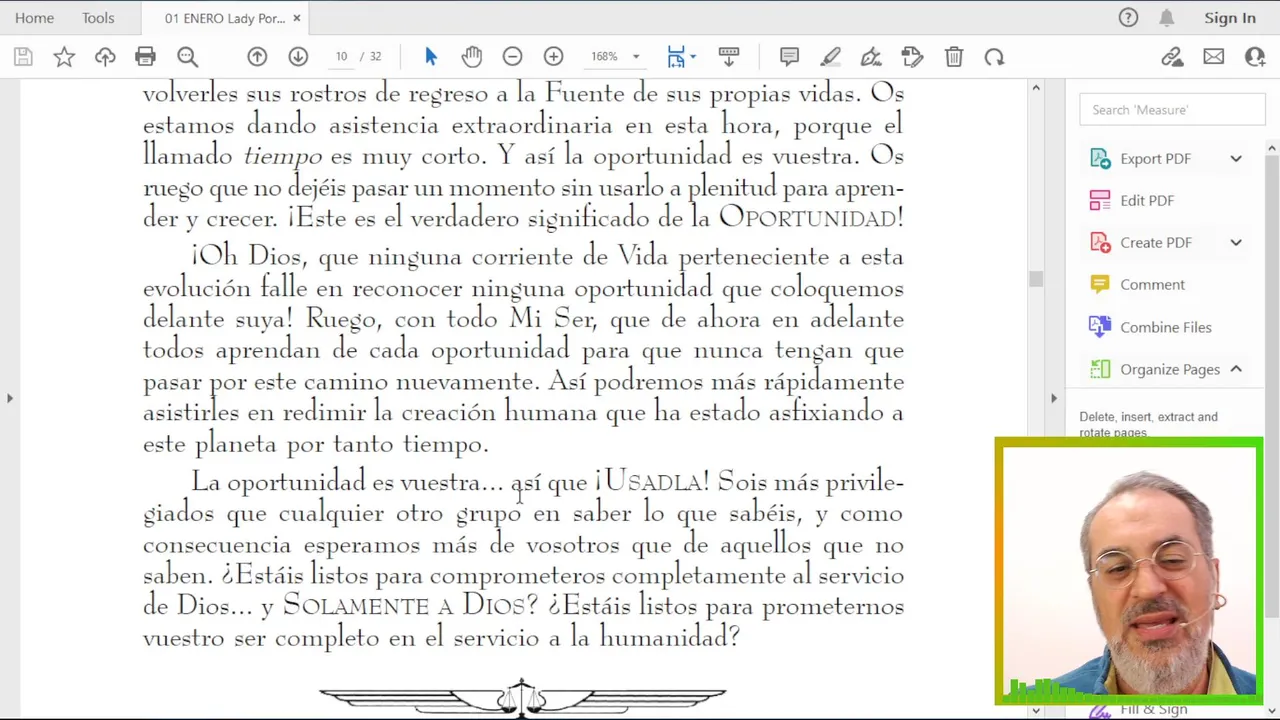The image size is (1280, 720).
Task: Click the document vertical scrollbar thumb
Action: [1036, 279]
